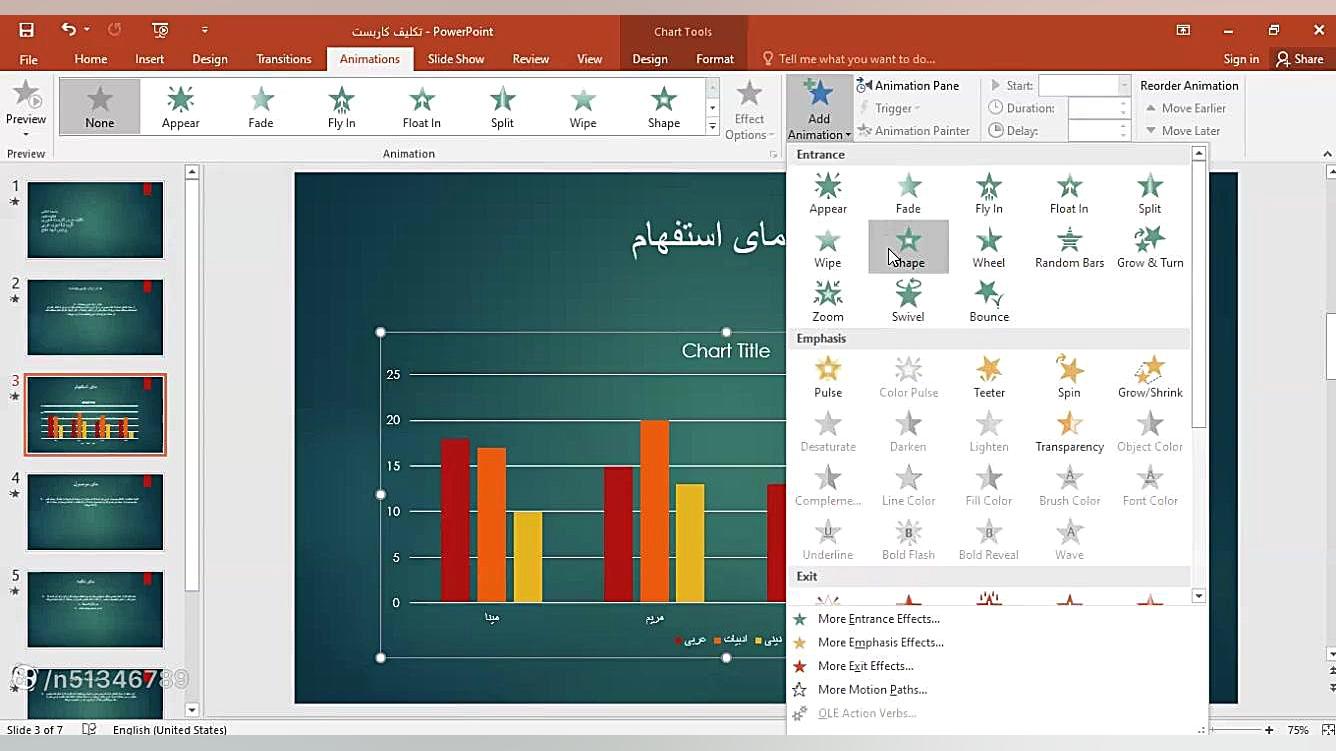Open ribbon display options button

1183,30
